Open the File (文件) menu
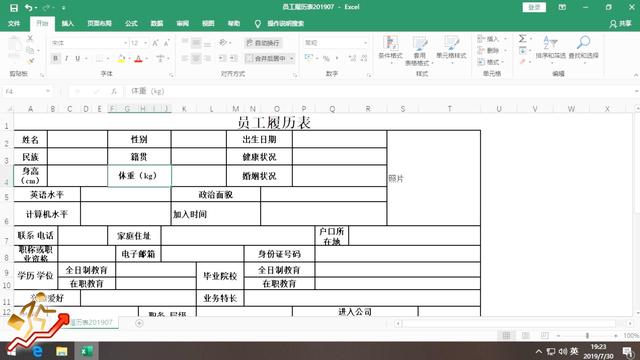Image resolution: width=640 pixels, height=360 pixels. click(14, 24)
